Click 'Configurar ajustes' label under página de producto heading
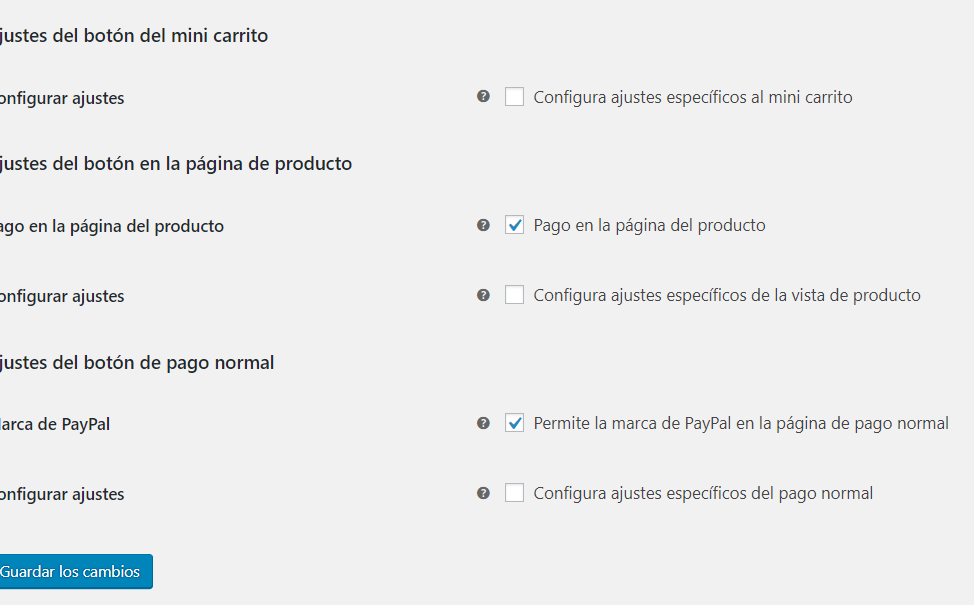 (x=61, y=296)
